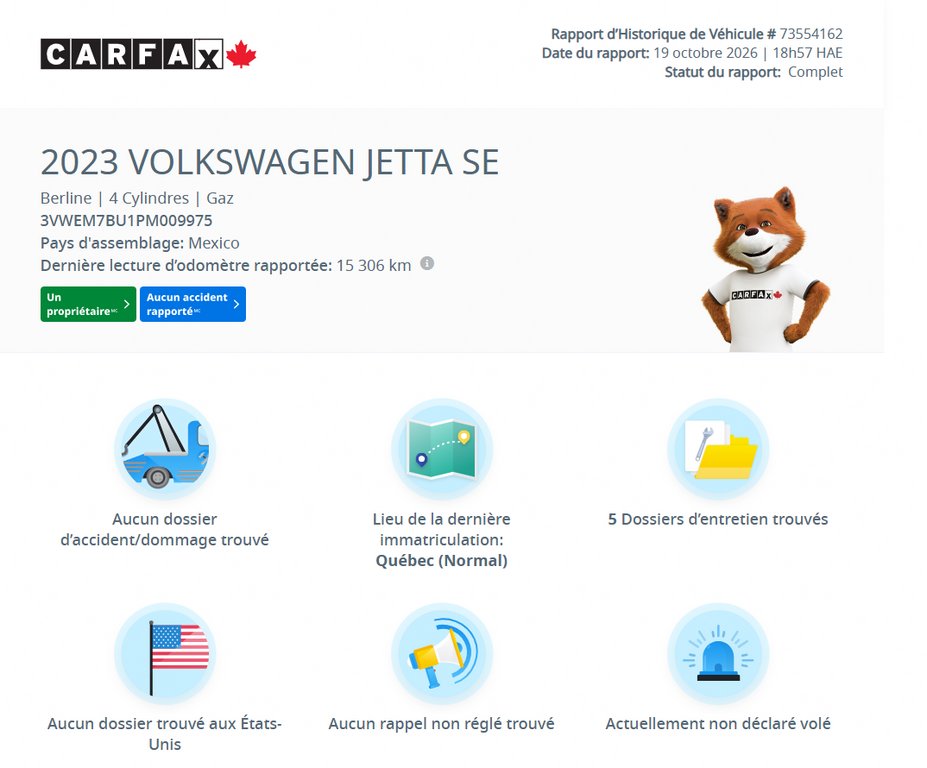Click the blue siren stolen icon
The image size is (927, 768).
click(x=718, y=653)
